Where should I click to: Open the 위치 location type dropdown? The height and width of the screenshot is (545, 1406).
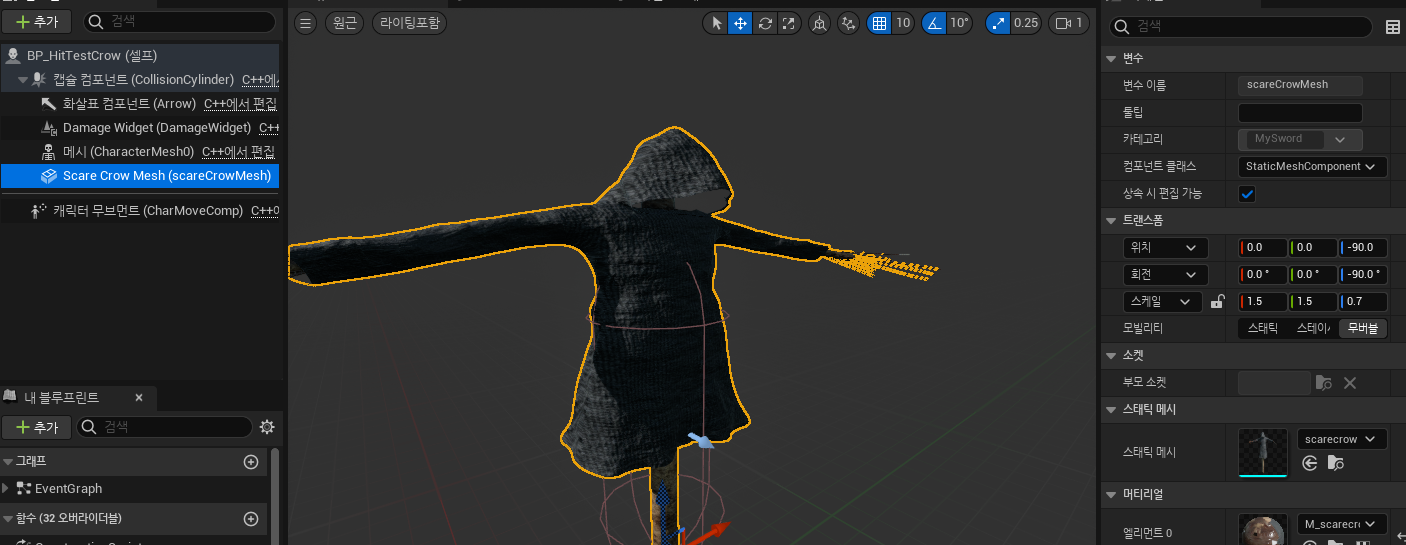(x=1165, y=247)
